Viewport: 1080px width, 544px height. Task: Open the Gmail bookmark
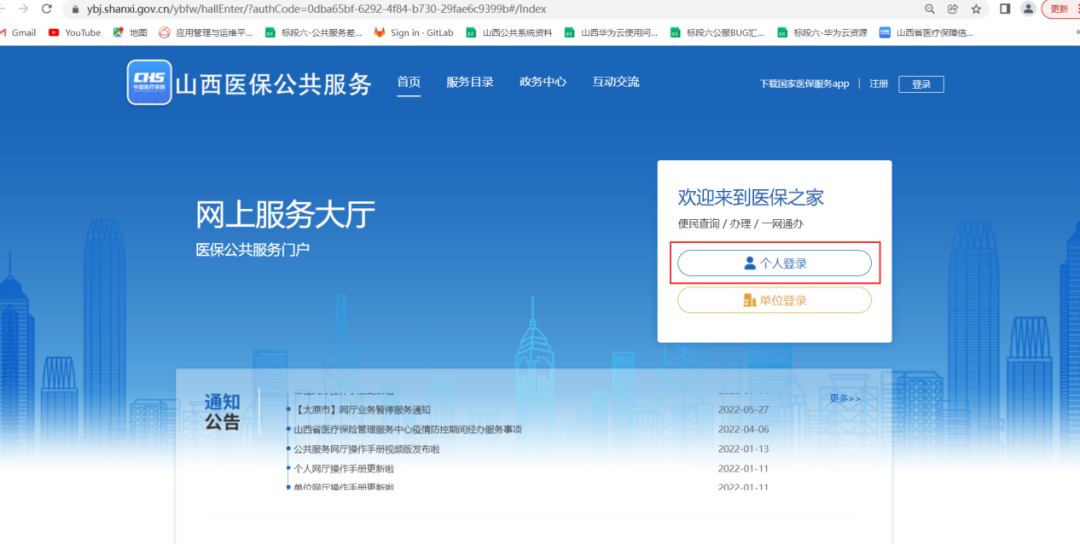(17, 32)
